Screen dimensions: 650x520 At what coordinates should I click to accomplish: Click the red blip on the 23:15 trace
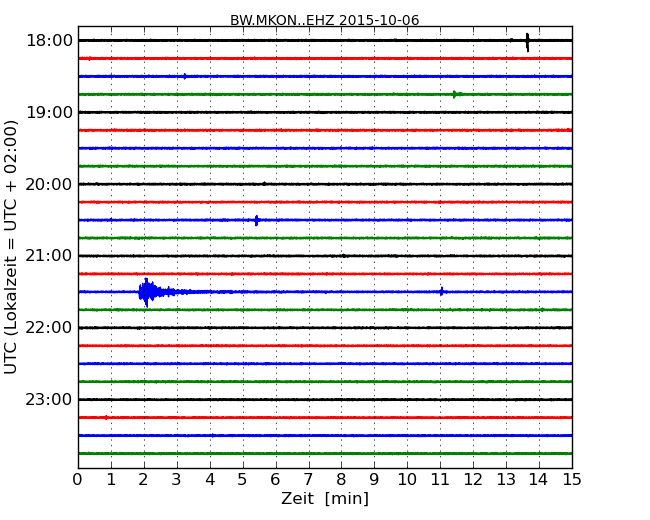(106, 418)
